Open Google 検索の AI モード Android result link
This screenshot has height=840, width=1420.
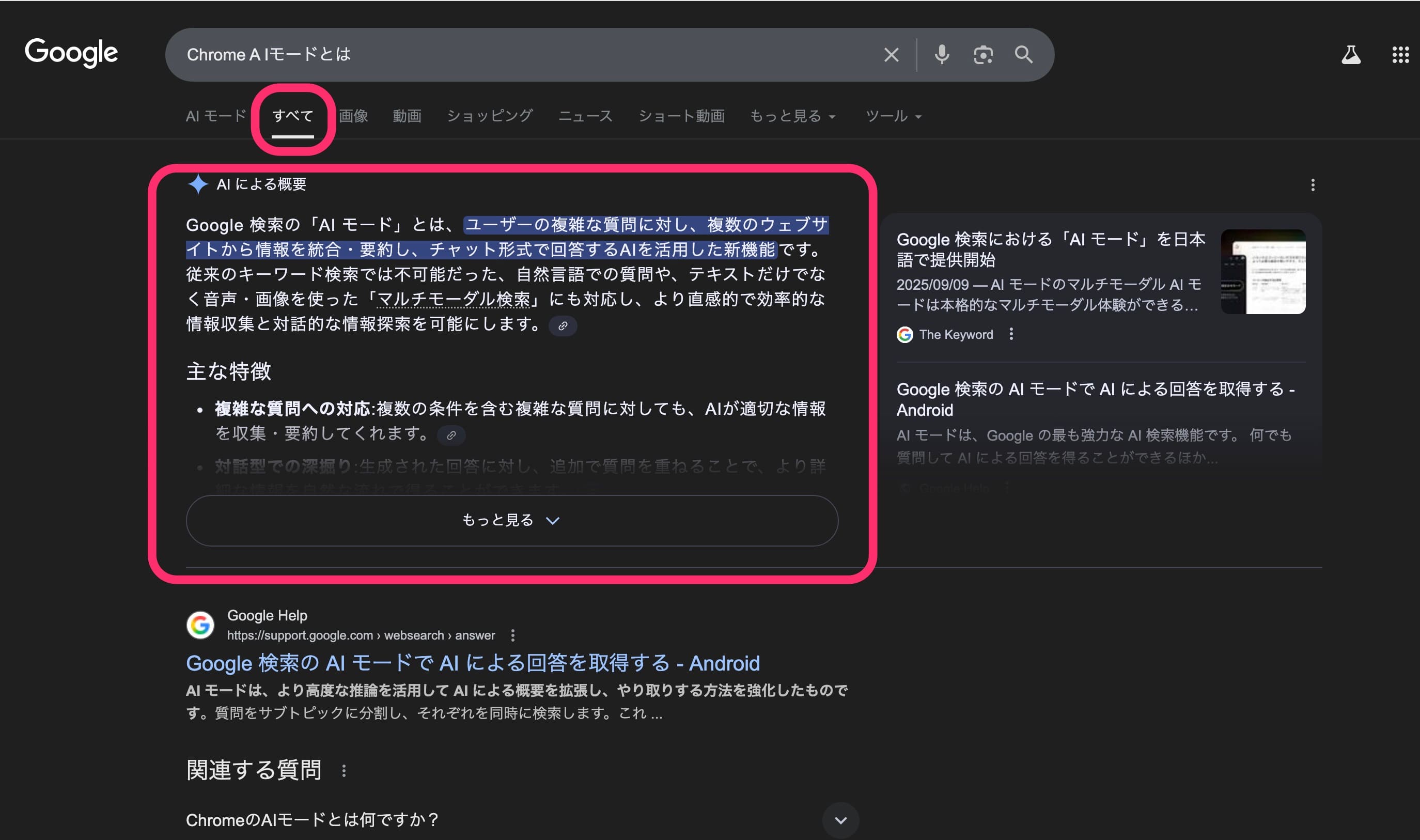tap(473, 663)
